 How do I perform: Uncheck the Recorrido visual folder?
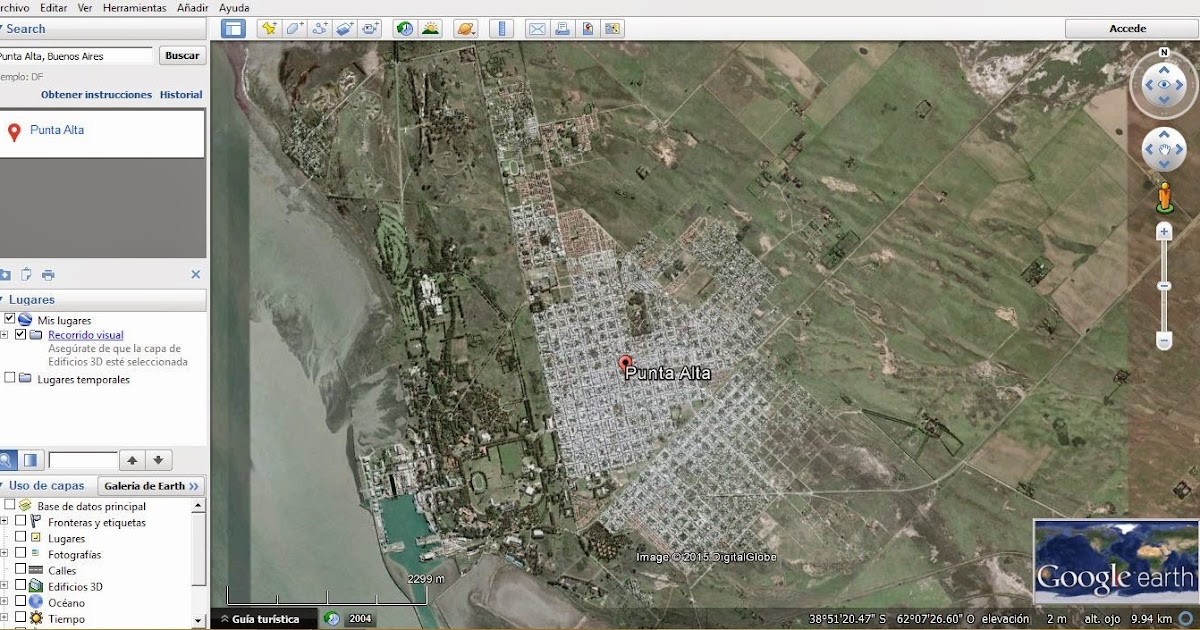tap(20, 334)
